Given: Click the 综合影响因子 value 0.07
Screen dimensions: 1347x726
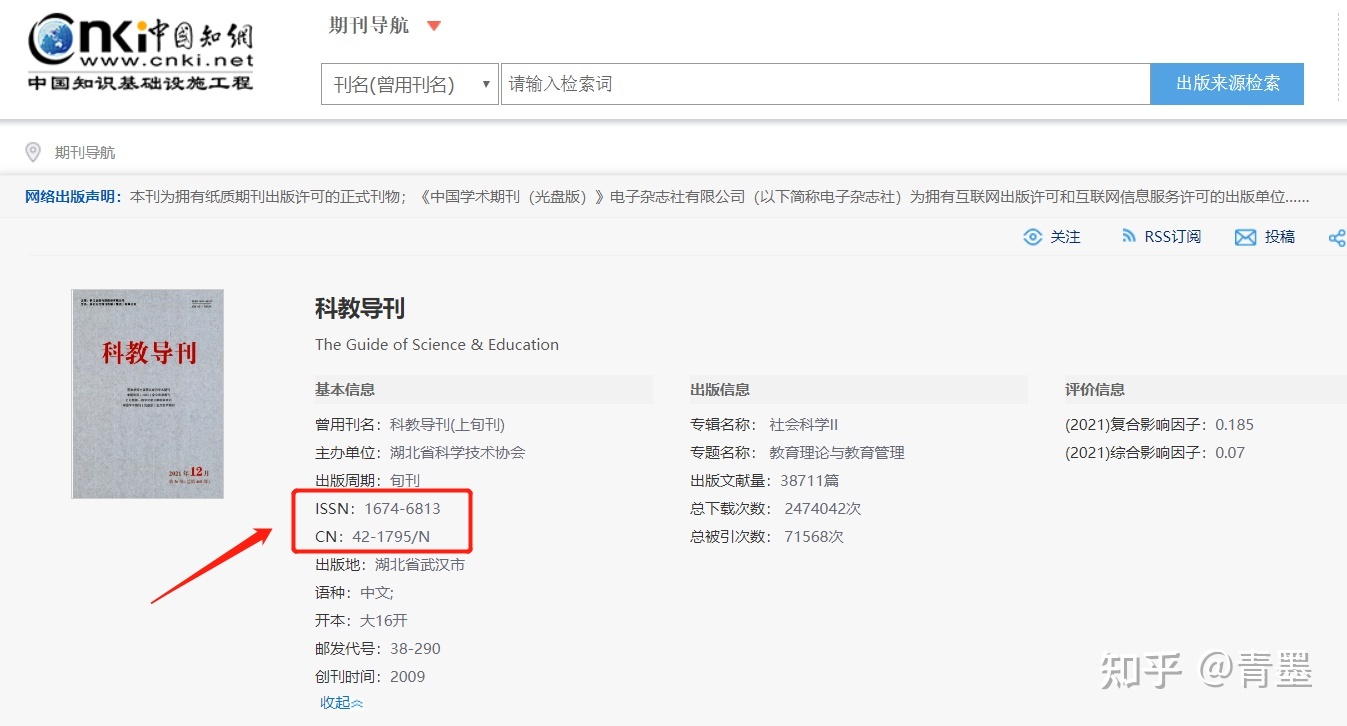Looking at the screenshot, I should coord(1230,453).
